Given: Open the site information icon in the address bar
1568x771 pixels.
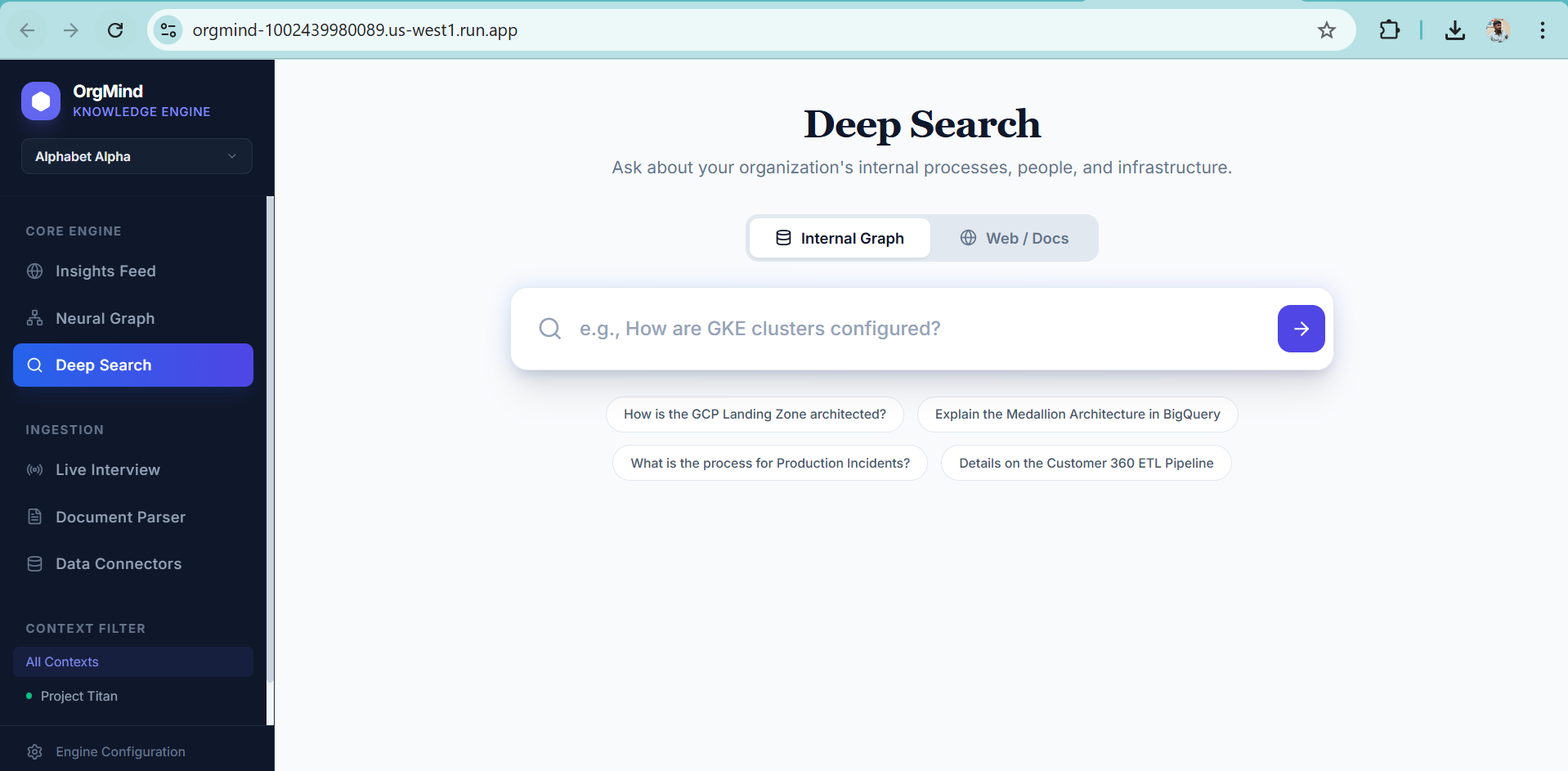Looking at the screenshot, I should coord(168,30).
